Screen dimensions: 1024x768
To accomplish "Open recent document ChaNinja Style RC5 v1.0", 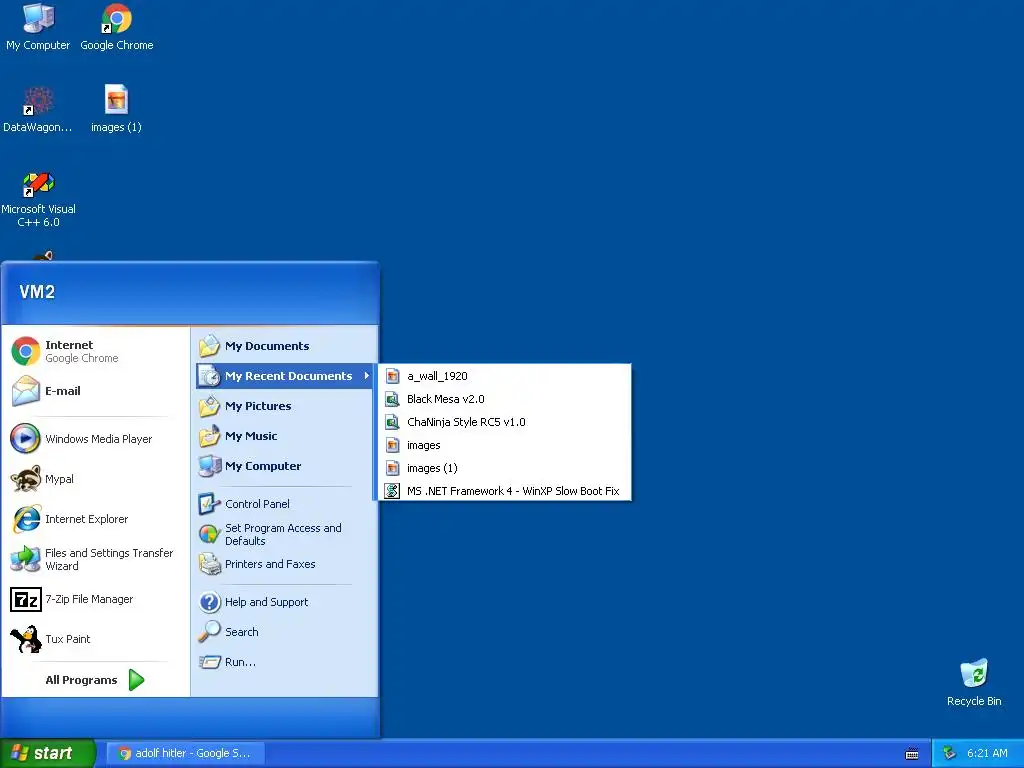I will tap(505, 422).
